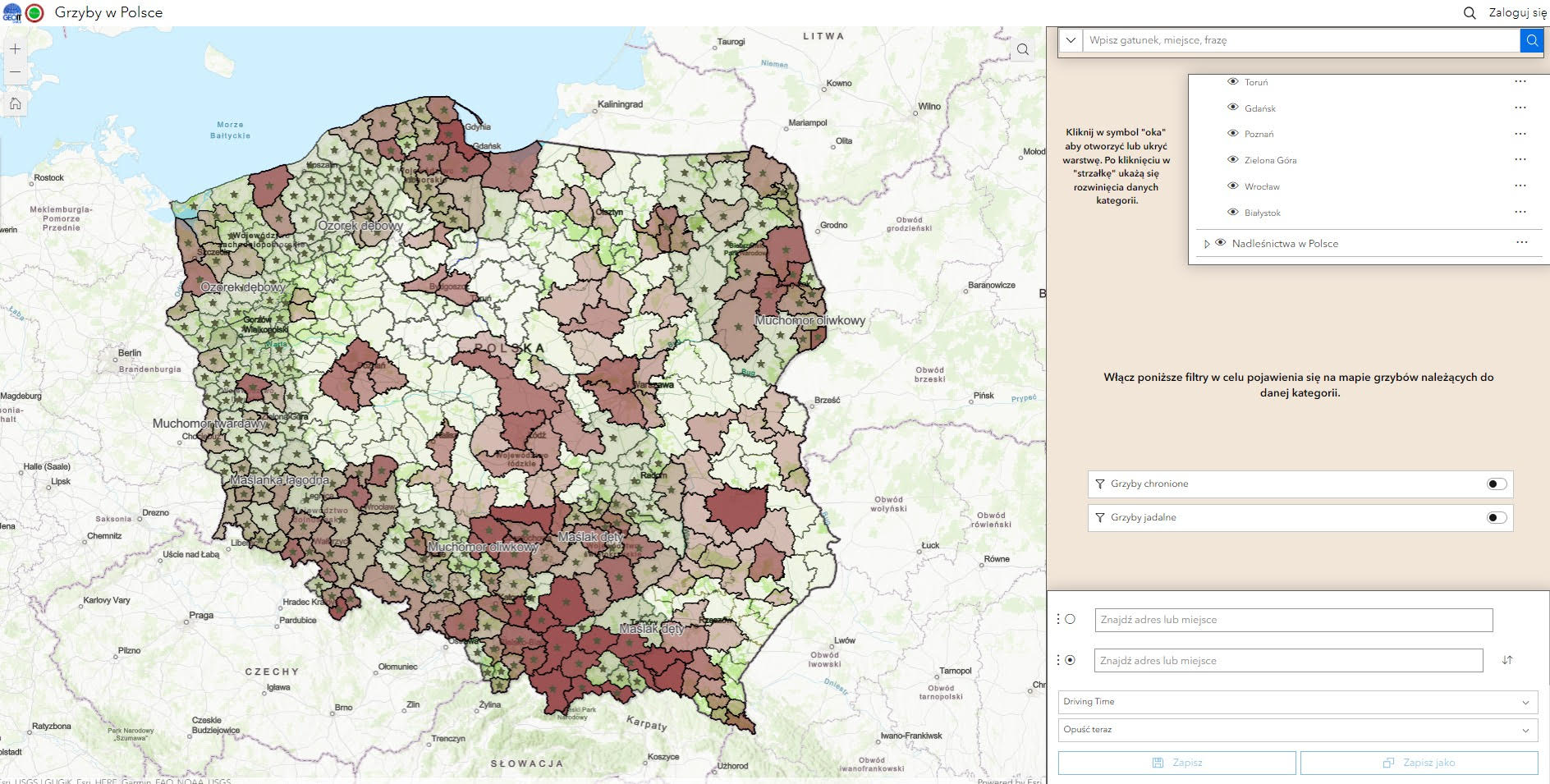Open options menu for Nadleśnictwa w Polsce
The height and width of the screenshot is (784, 1550).
click(1521, 243)
